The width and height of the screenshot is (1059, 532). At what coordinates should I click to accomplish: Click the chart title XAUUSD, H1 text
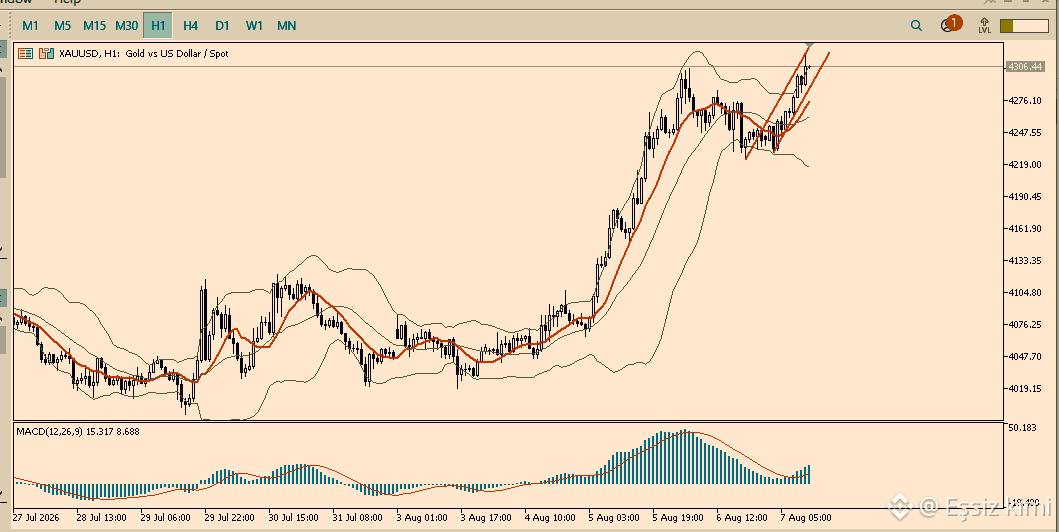point(144,53)
